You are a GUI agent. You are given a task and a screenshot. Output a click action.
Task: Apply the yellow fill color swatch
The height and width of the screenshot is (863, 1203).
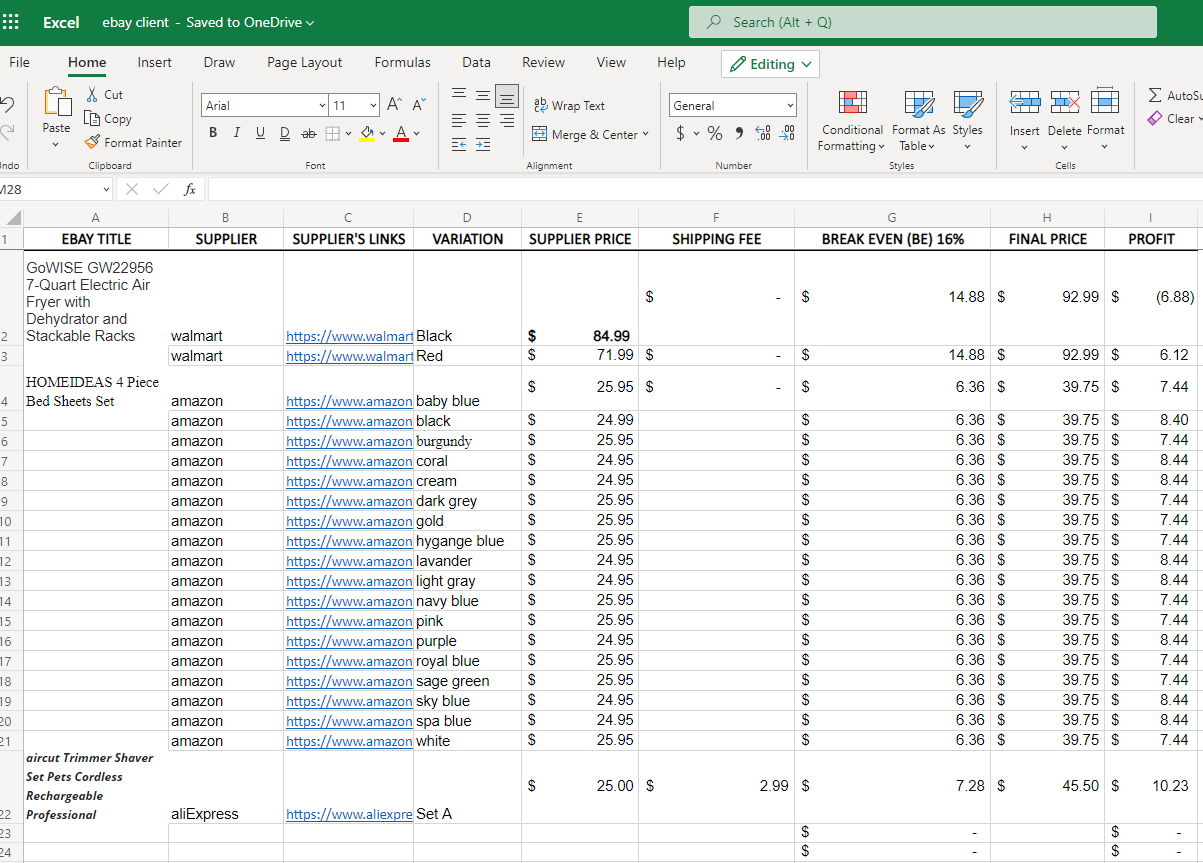[367, 133]
